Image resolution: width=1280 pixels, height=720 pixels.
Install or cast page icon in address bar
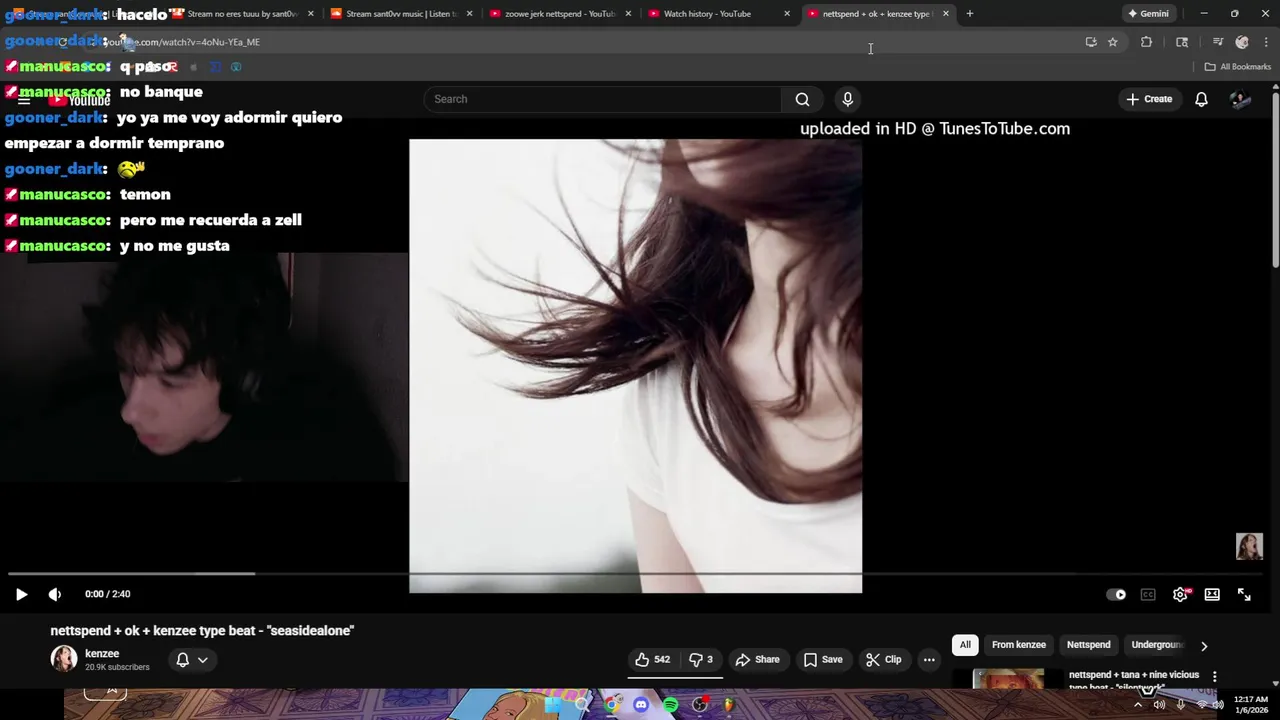(x=1091, y=42)
